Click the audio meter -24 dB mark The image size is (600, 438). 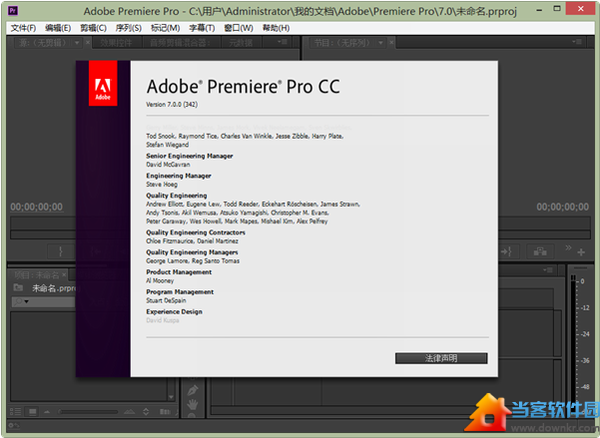coord(584,334)
